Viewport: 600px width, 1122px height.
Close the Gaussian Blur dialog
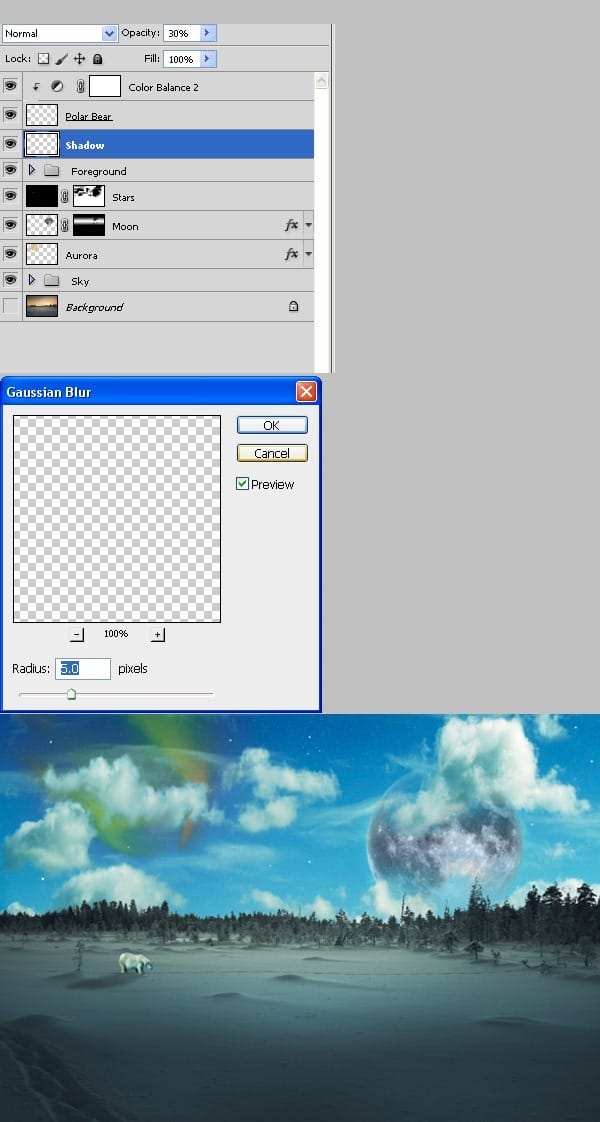[x=306, y=391]
